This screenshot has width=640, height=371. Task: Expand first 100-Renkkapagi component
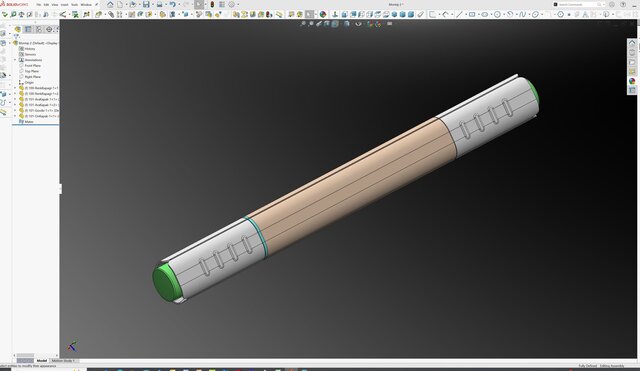tap(15, 88)
